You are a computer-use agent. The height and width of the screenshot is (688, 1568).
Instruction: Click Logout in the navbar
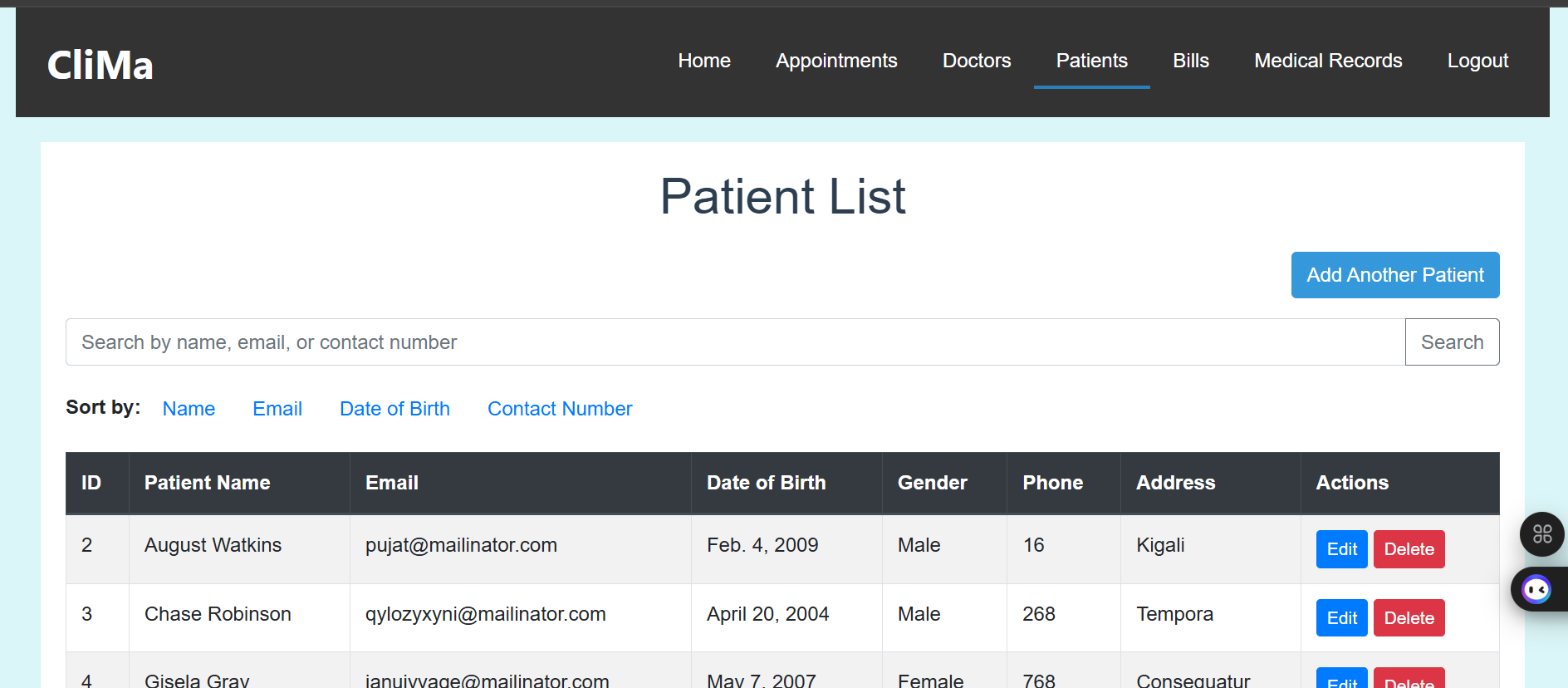click(1477, 61)
